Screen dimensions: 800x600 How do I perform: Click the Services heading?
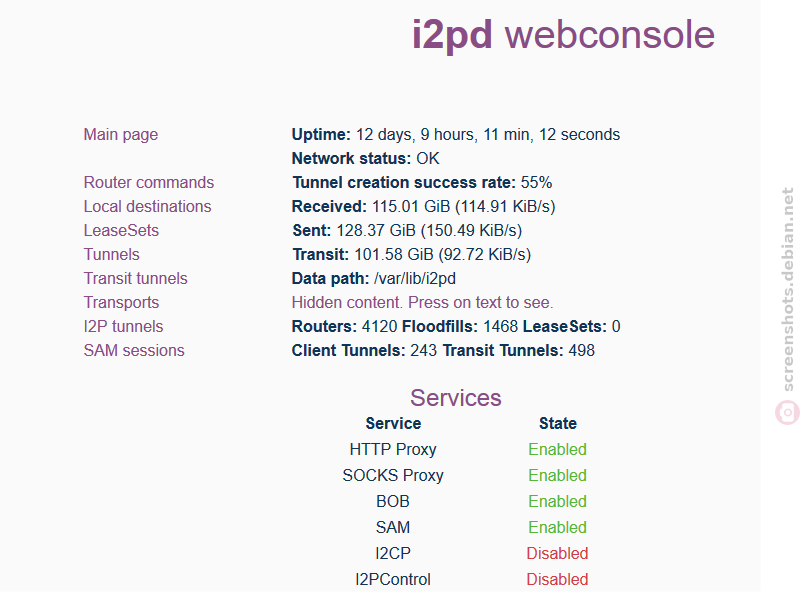[x=456, y=398]
